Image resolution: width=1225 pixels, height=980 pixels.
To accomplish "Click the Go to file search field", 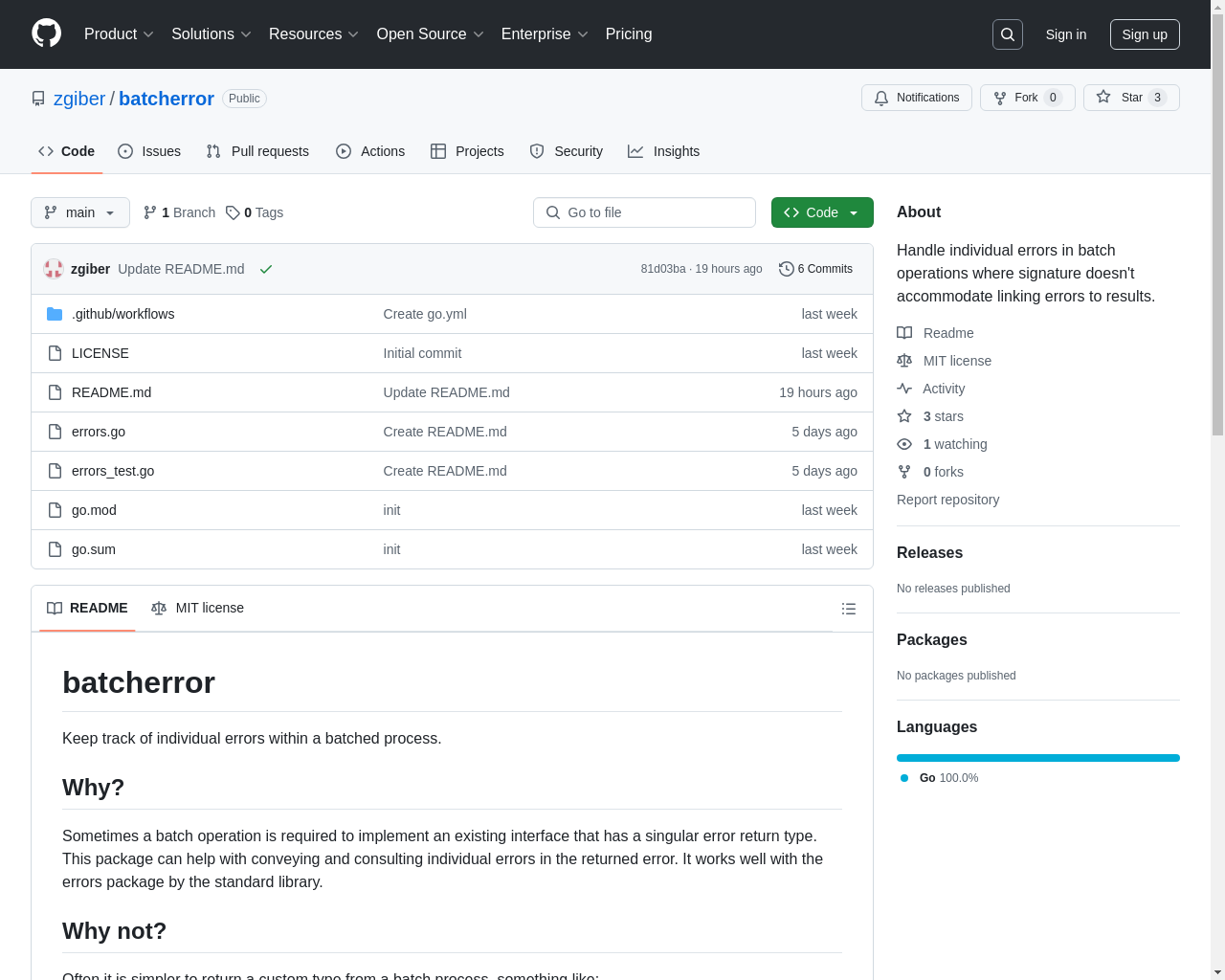I will click(644, 212).
